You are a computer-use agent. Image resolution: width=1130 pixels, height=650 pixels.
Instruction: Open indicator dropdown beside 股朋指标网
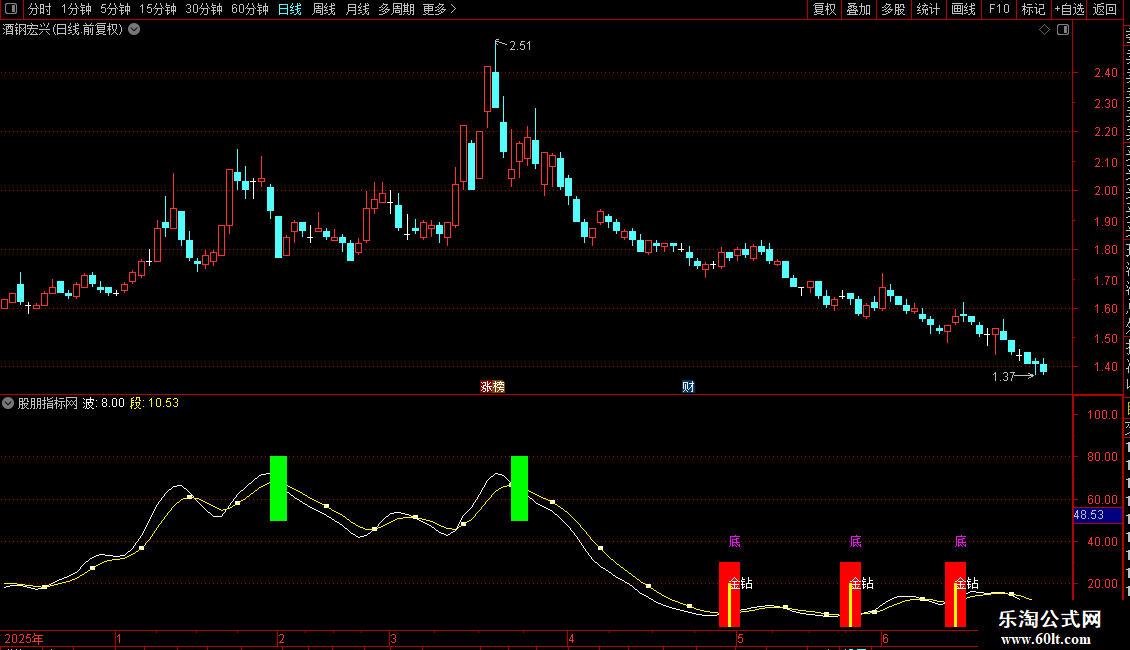coord(8,403)
